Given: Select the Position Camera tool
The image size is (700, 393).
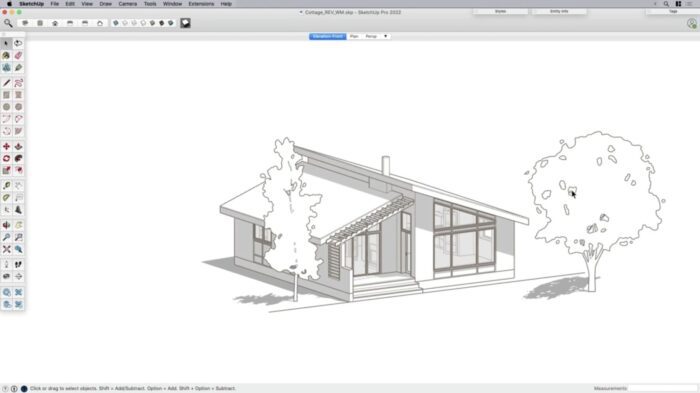Looking at the screenshot, I should coord(6,264).
